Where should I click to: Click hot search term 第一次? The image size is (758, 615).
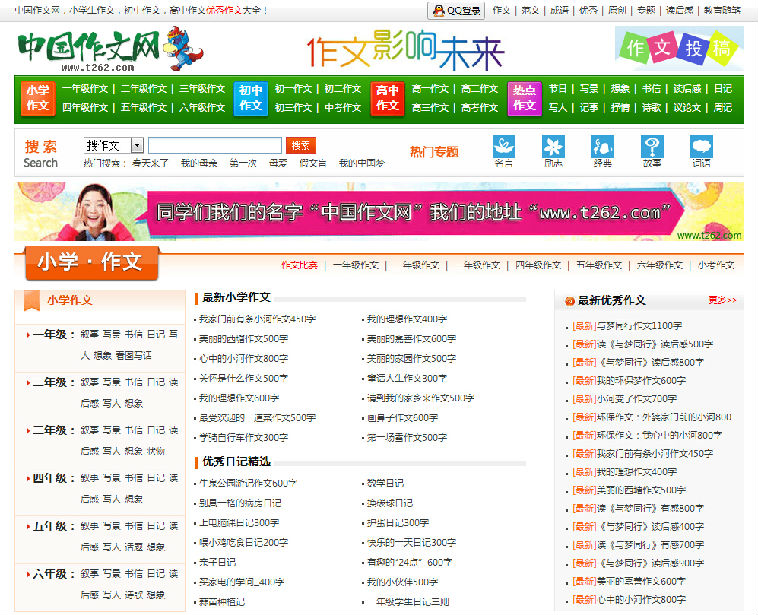[x=243, y=163]
